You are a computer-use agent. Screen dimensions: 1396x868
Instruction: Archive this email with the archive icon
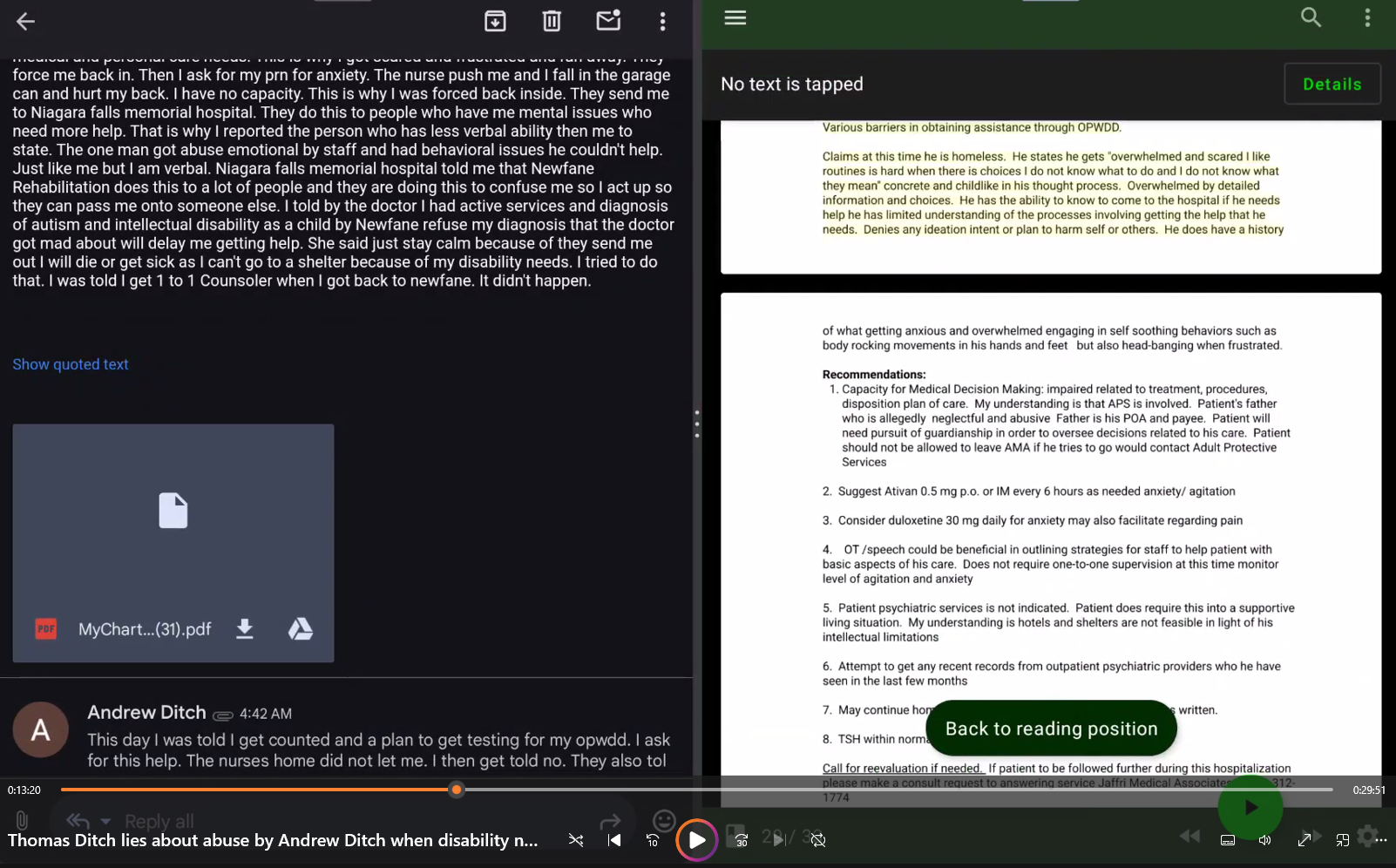495,21
